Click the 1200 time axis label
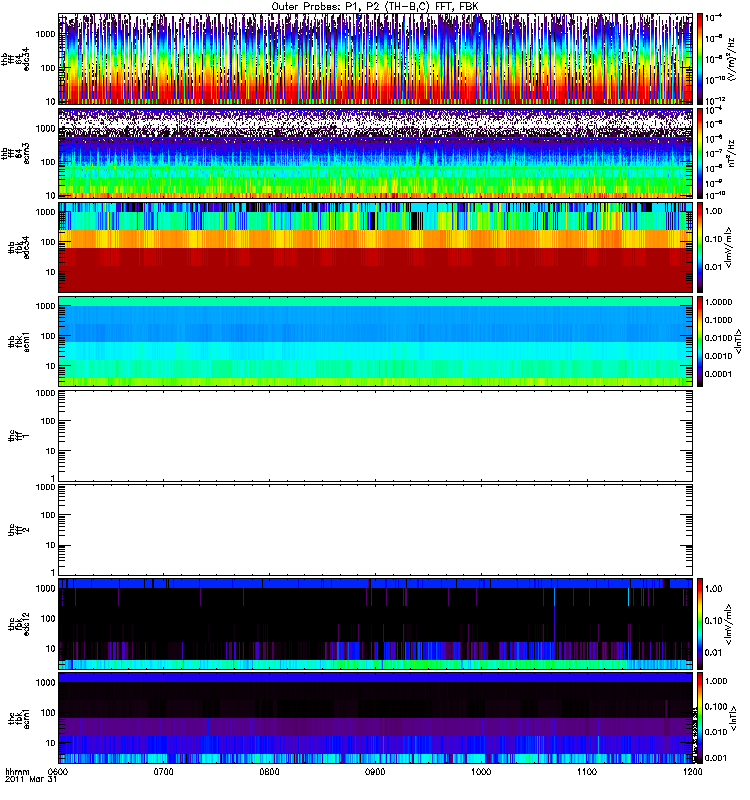 coord(692,772)
